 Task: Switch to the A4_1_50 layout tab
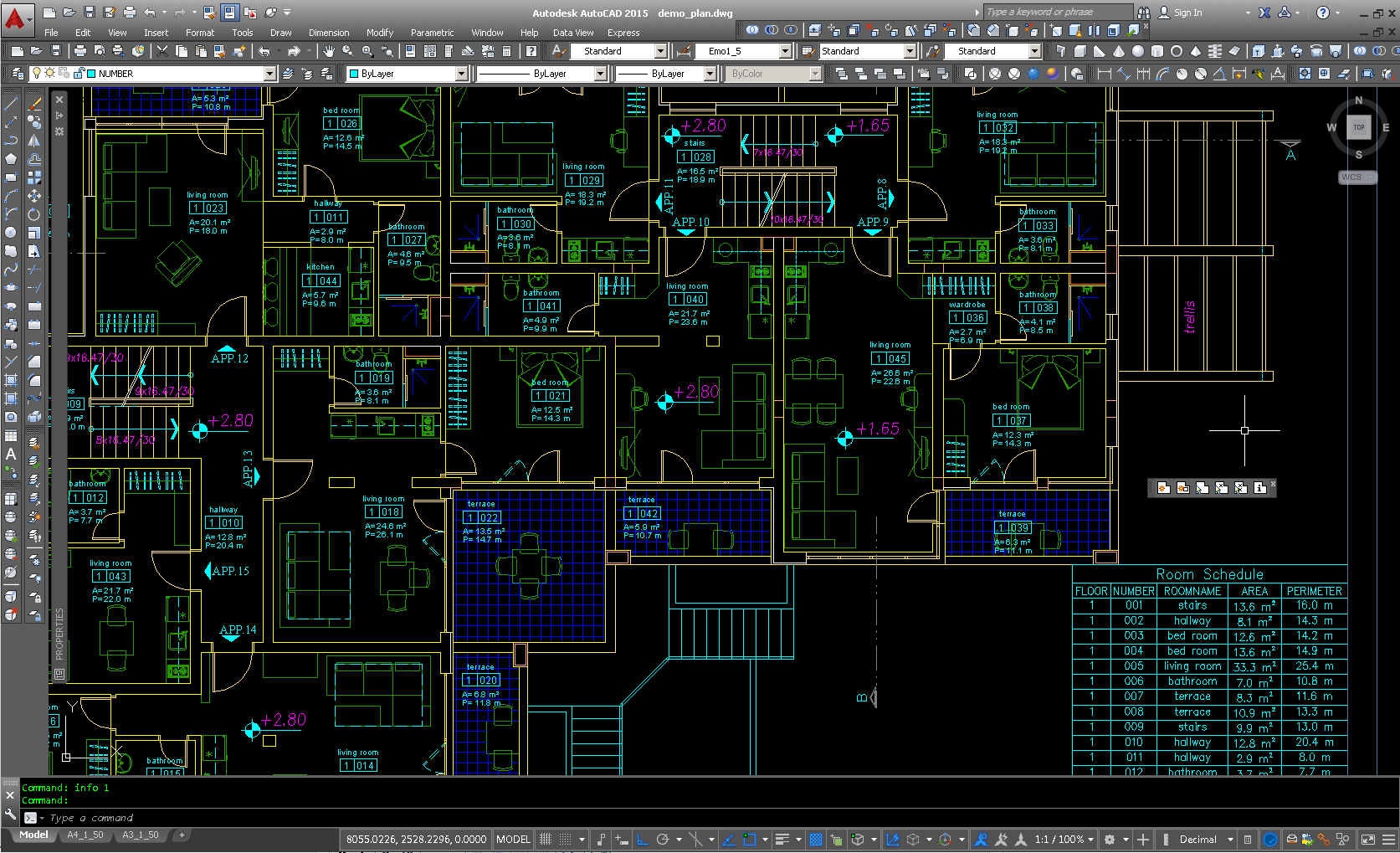point(85,835)
